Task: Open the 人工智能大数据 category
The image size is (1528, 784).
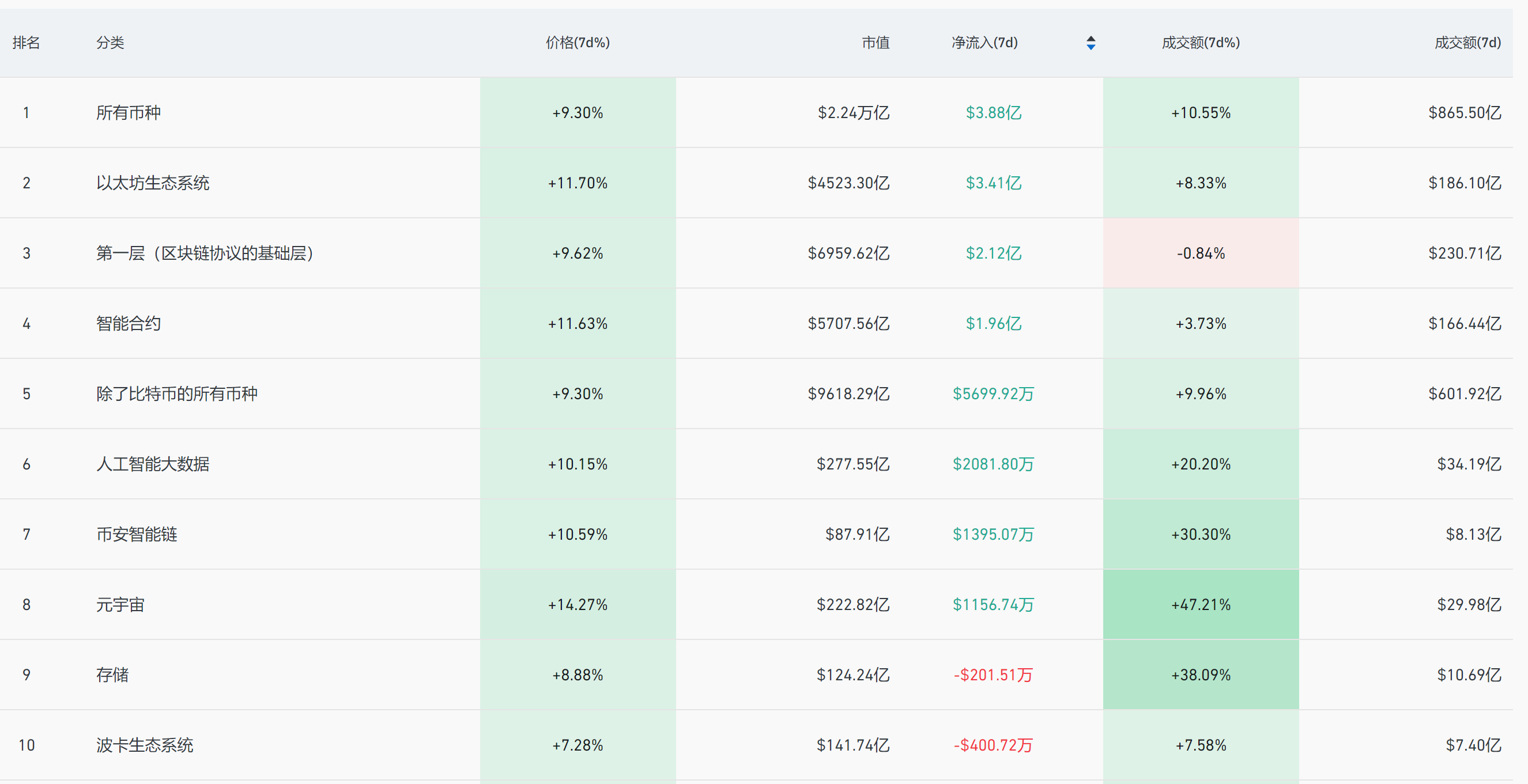Action: coord(152,464)
